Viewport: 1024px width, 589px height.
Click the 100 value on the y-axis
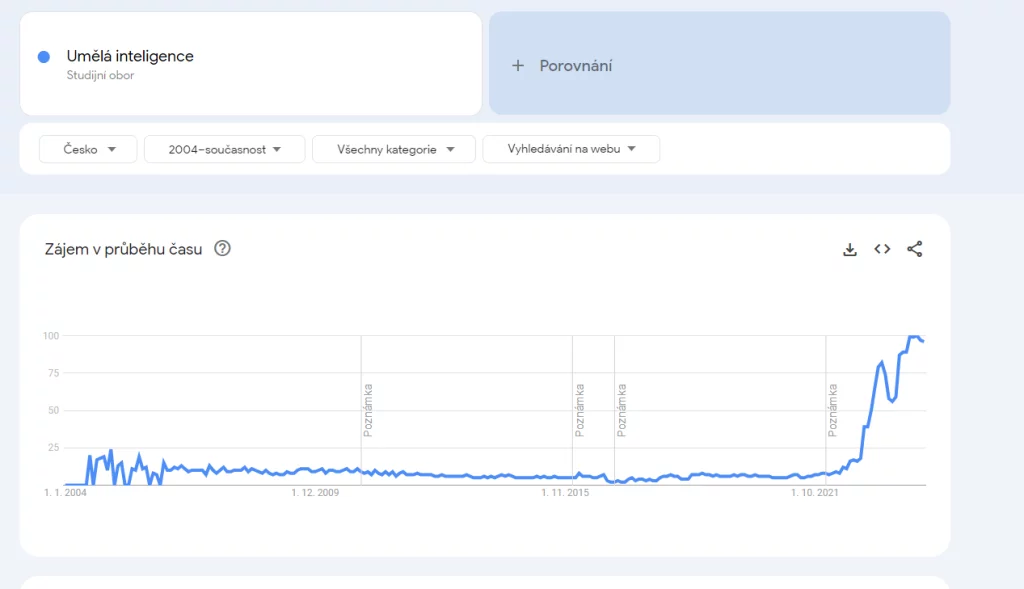[51, 336]
